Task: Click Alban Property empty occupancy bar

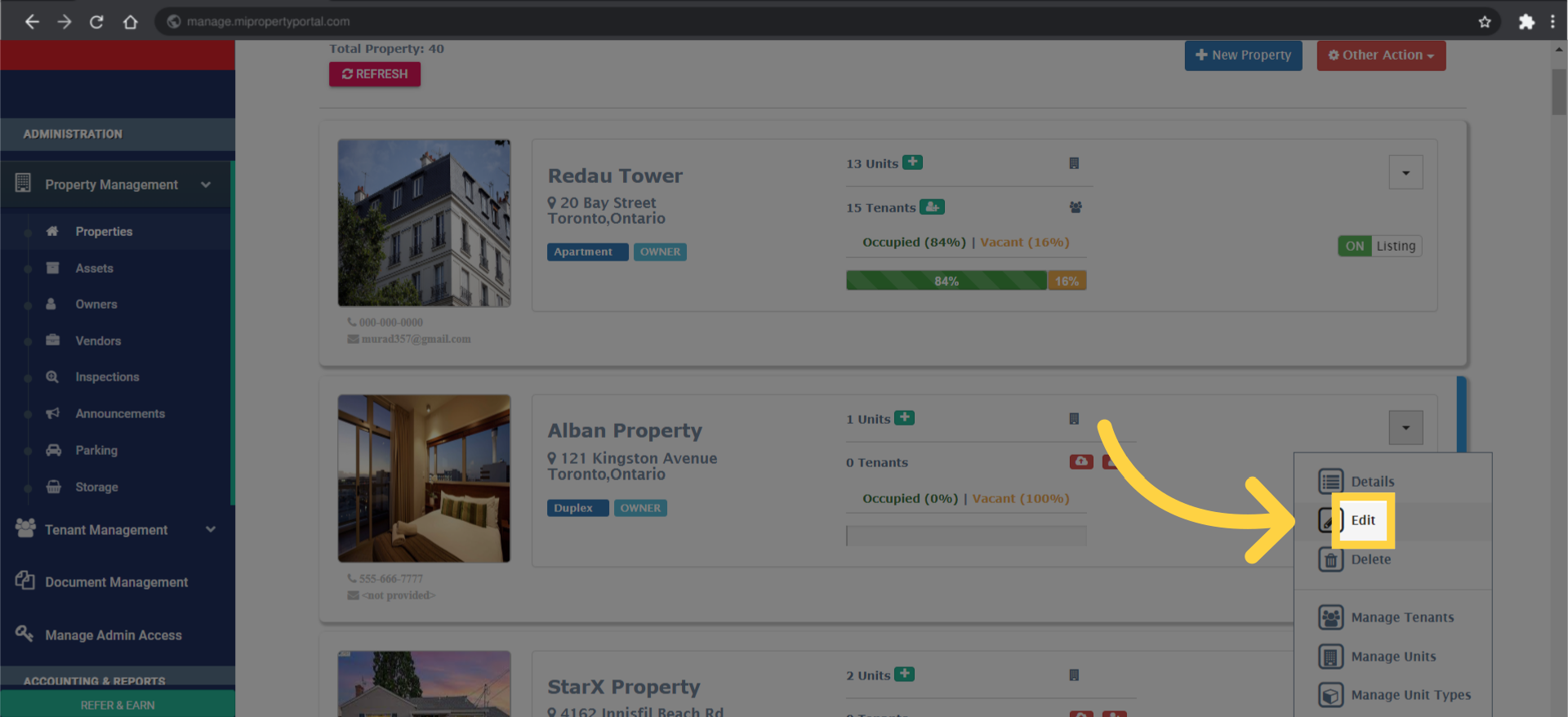Action: [966, 536]
